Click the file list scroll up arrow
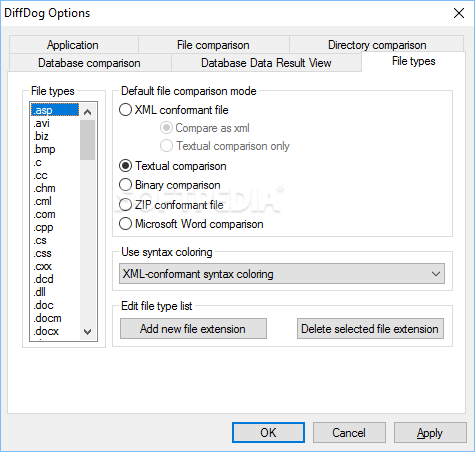Image resolution: width=475 pixels, height=452 pixels. click(x=88, y=112)
